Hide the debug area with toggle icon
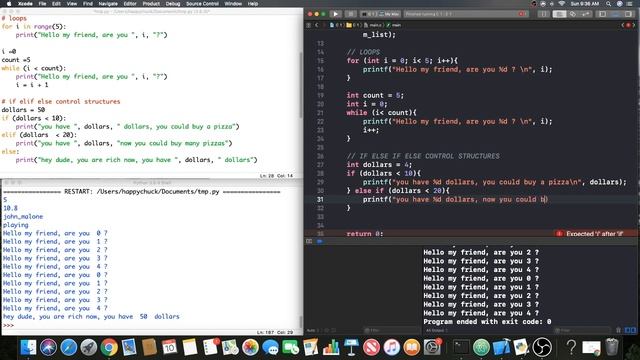640x360 pixels. pyautogui.click(x=309, y=241)
